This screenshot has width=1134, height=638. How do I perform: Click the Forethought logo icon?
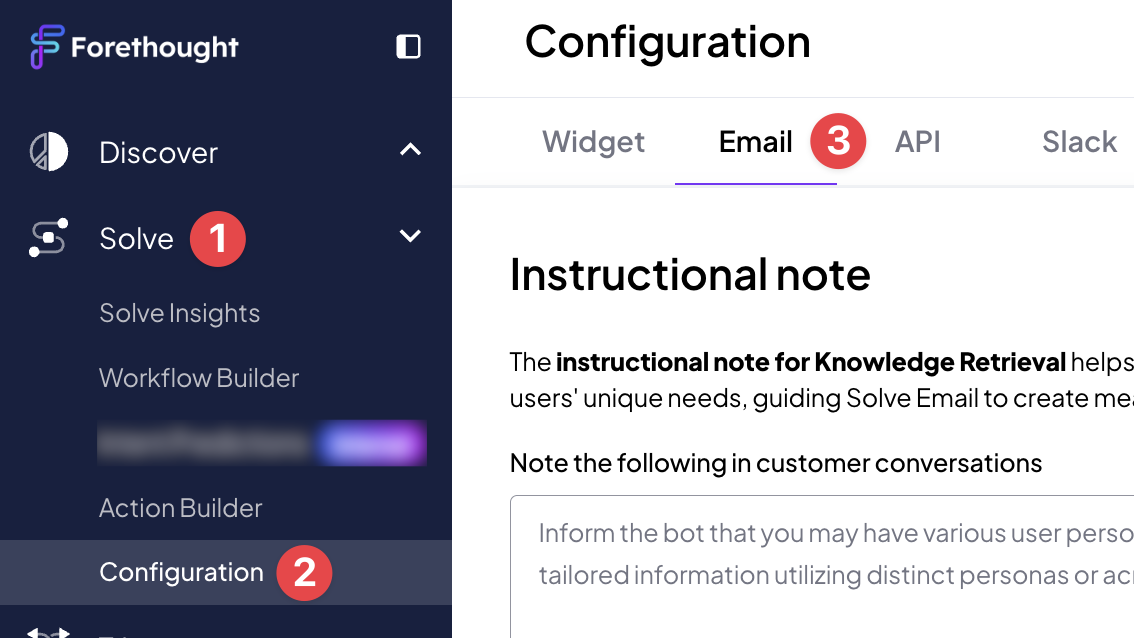(x=47, y=46)
